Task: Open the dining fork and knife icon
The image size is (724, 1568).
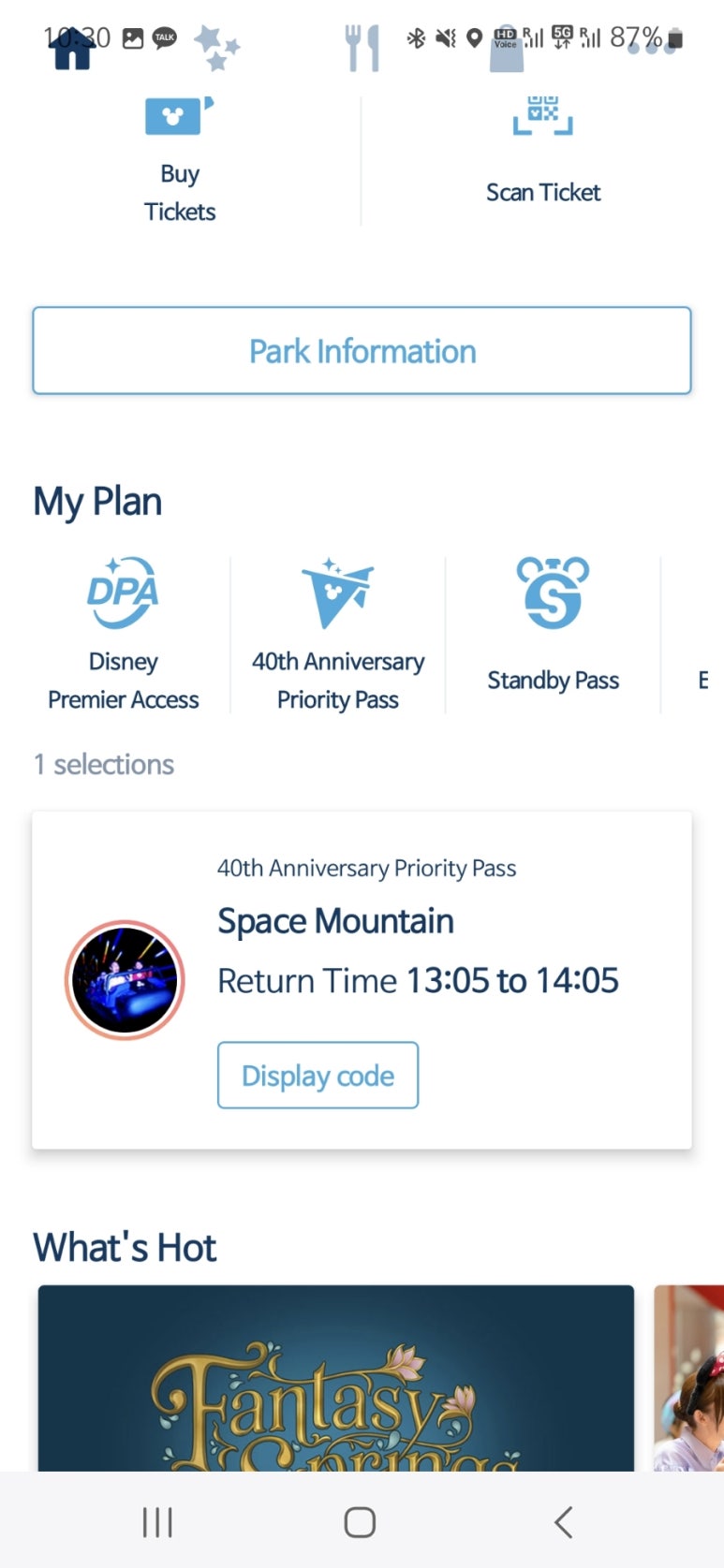Action: 362,49
